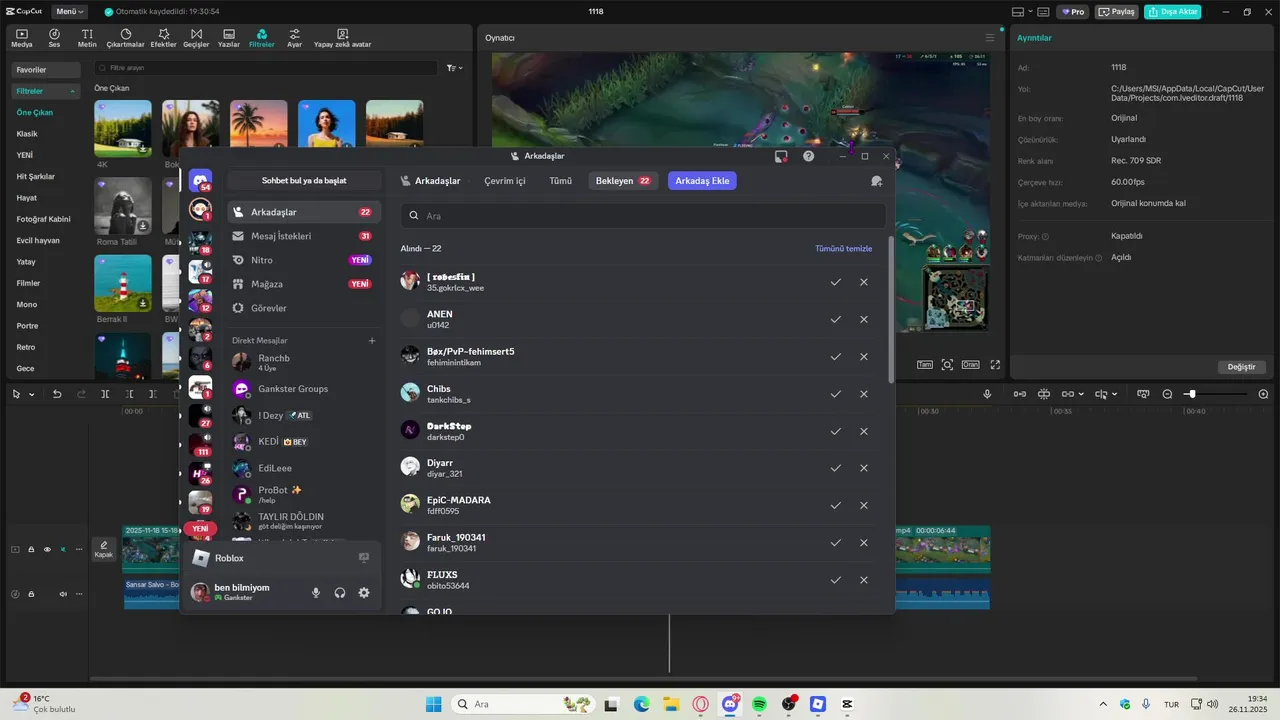Image resolution: width=1280 pixels, height=720 pixels.
Task: Open the CapCut Menü dropdown
Action: click(69, 12)
